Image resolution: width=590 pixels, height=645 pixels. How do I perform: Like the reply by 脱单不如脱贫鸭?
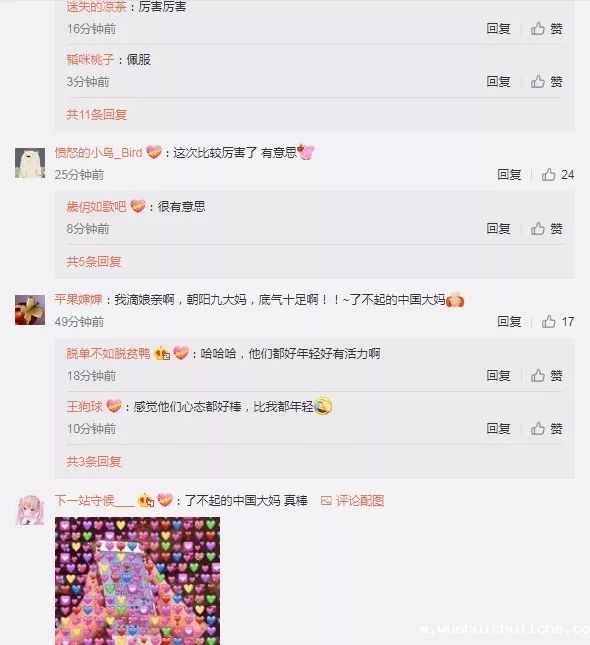click(x=546, y=376)
